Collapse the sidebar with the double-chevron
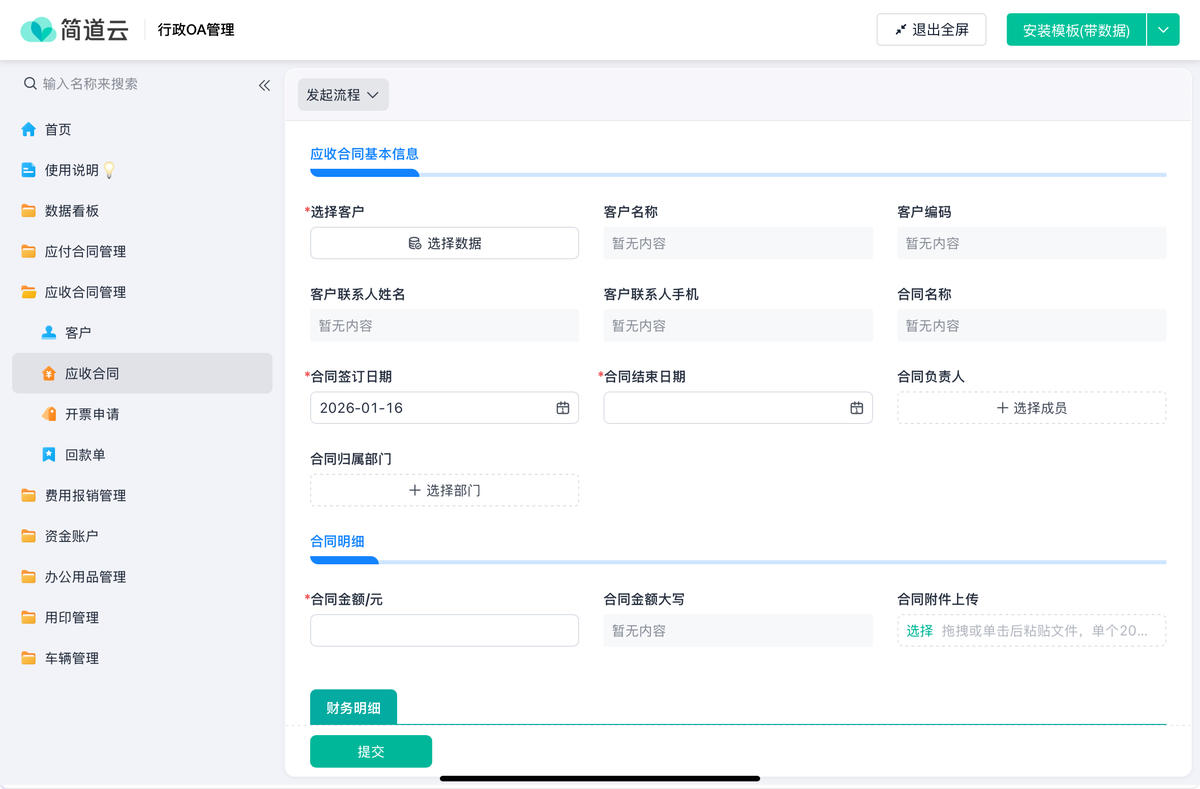 [x=264, y=85]
